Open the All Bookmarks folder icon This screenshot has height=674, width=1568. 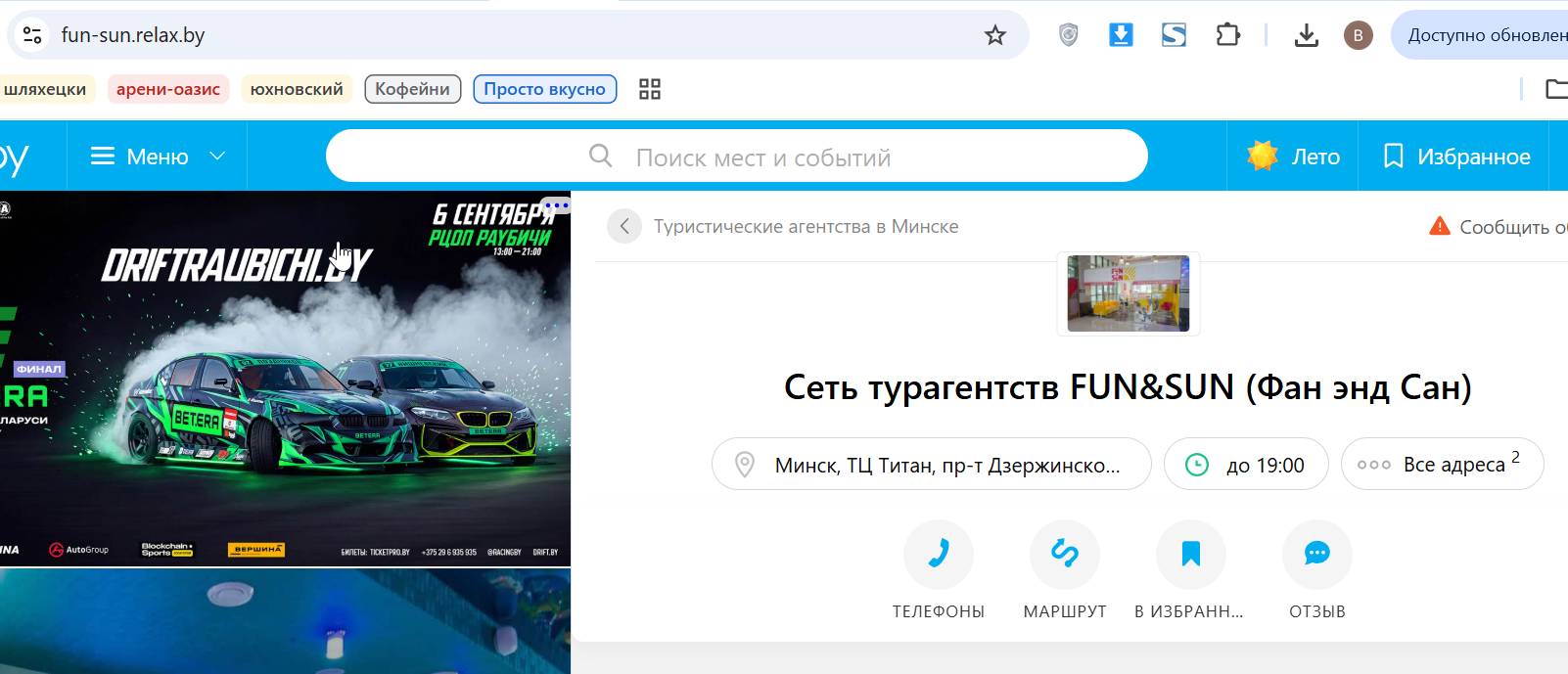[x=1556, y=89]
